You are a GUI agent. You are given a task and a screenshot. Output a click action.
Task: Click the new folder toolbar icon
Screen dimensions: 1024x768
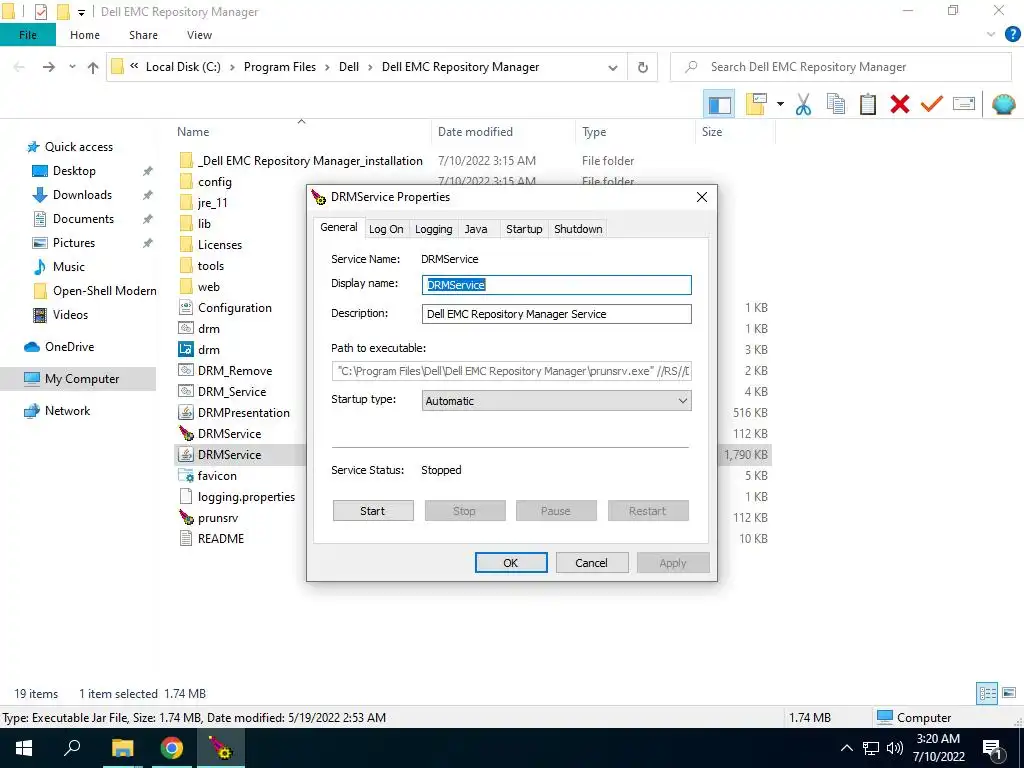point(756,104)
